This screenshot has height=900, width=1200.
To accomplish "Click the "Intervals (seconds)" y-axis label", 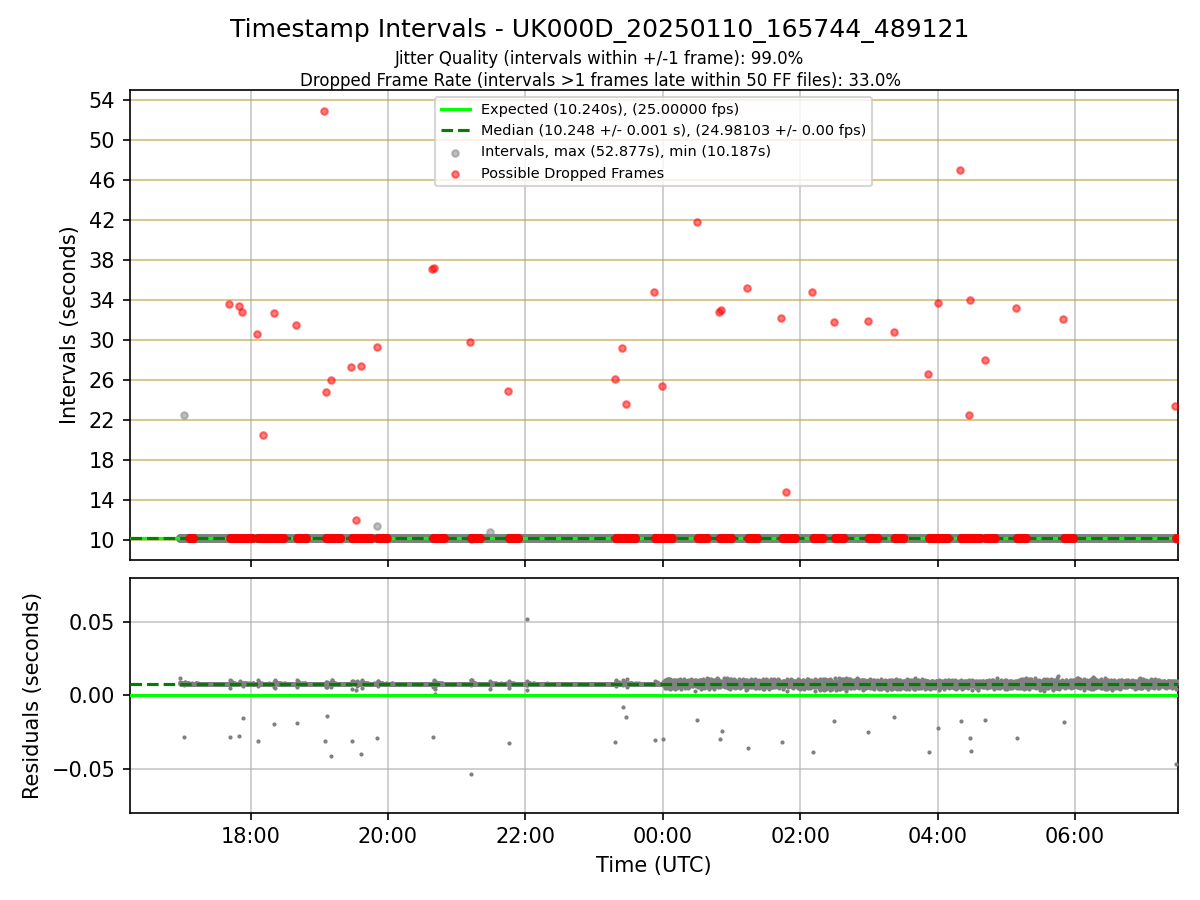I will (x=68, y=325).
